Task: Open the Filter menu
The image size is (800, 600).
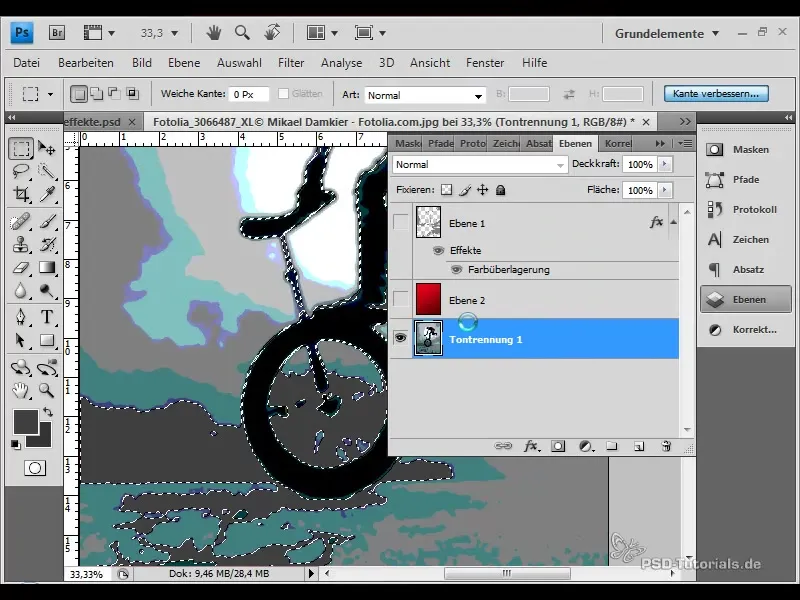Action: [291, 63]
